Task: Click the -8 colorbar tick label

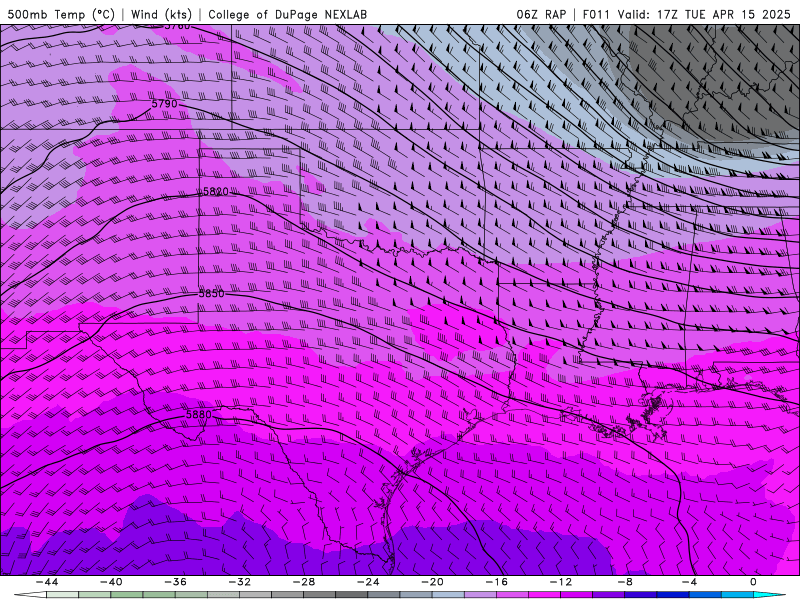Action: point(625,582)
